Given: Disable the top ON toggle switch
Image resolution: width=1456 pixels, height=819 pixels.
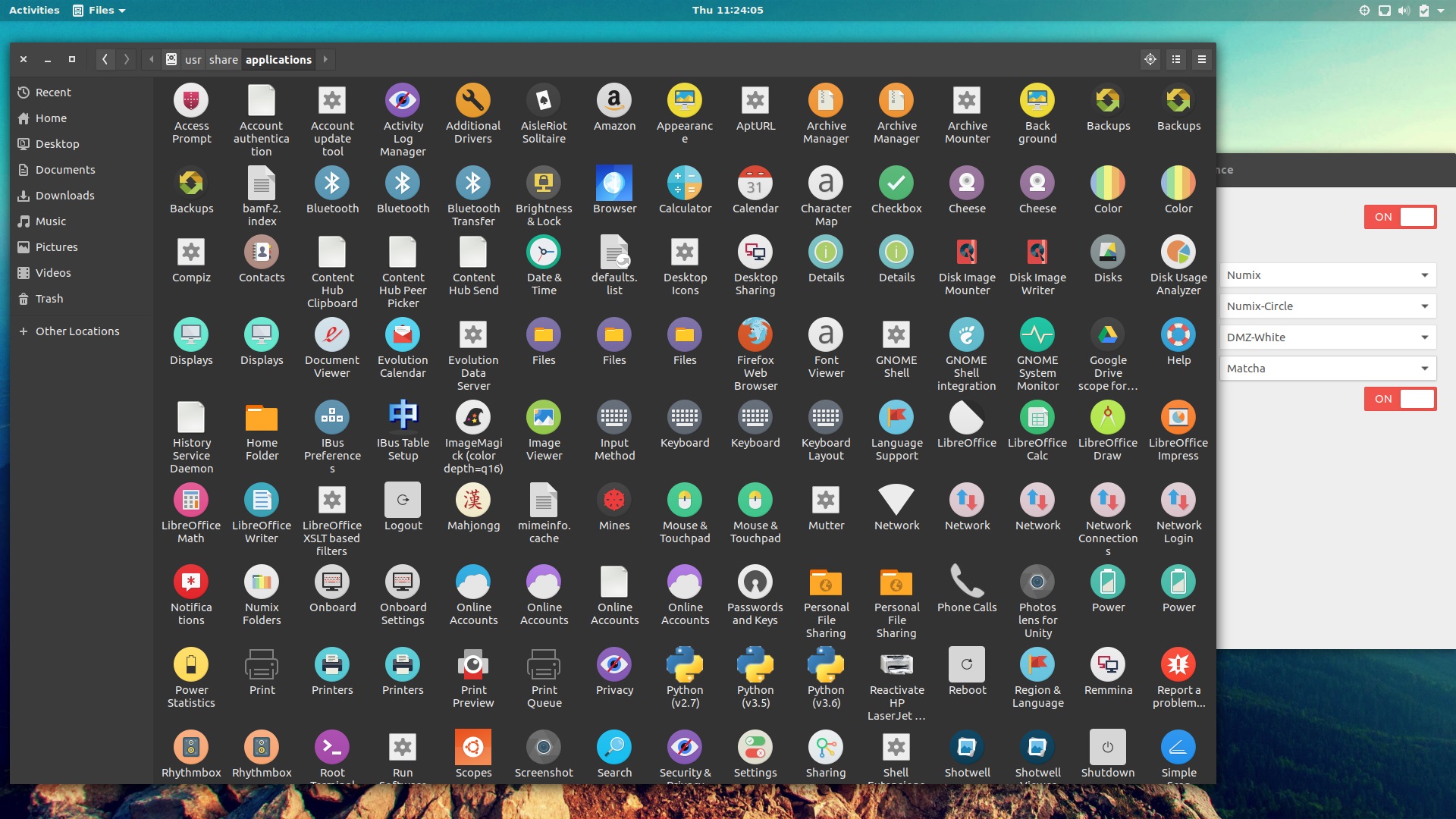Looking at the screenshot, I should pos(1400,217).
